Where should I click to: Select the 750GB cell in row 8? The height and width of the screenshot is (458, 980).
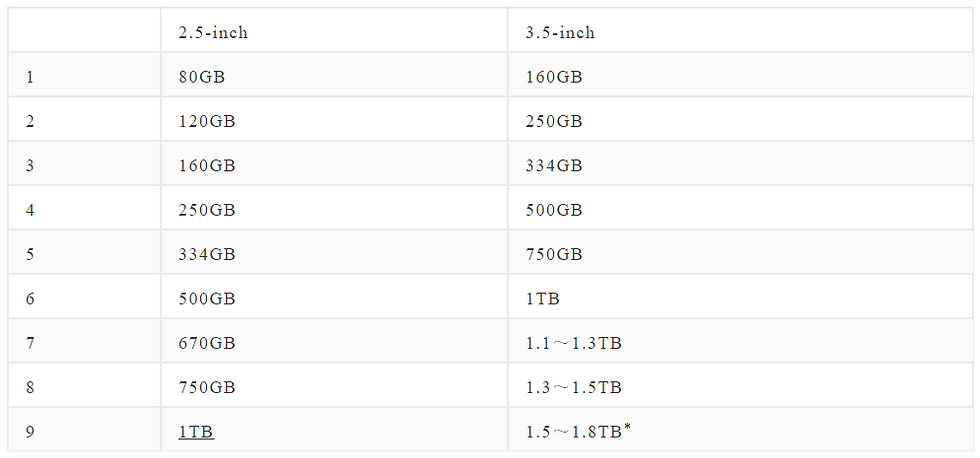(x=334, y=386)
